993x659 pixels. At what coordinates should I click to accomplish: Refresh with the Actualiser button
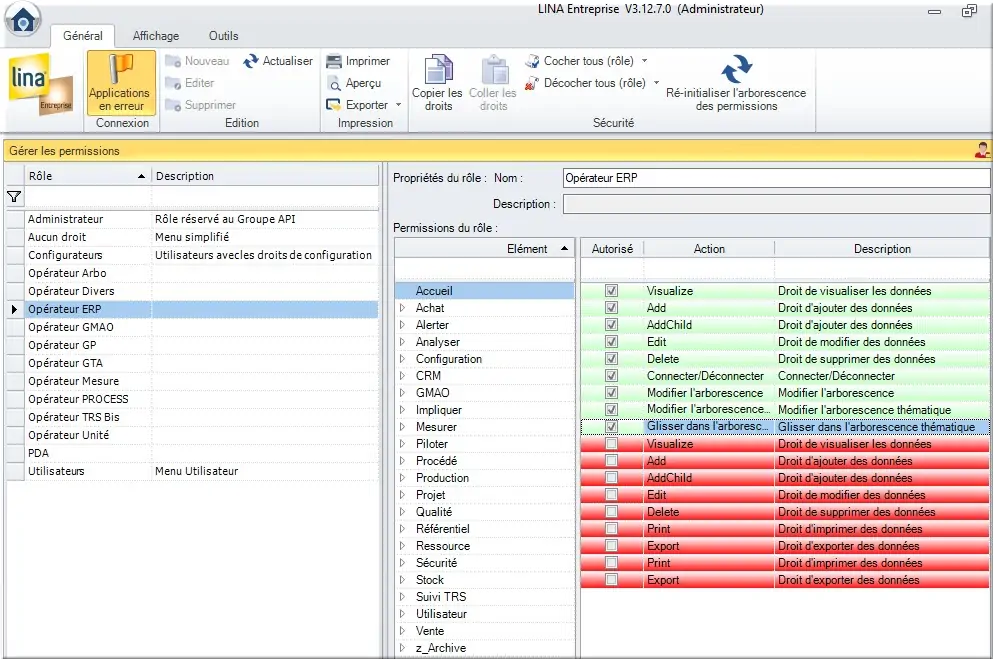coord(278,61)
